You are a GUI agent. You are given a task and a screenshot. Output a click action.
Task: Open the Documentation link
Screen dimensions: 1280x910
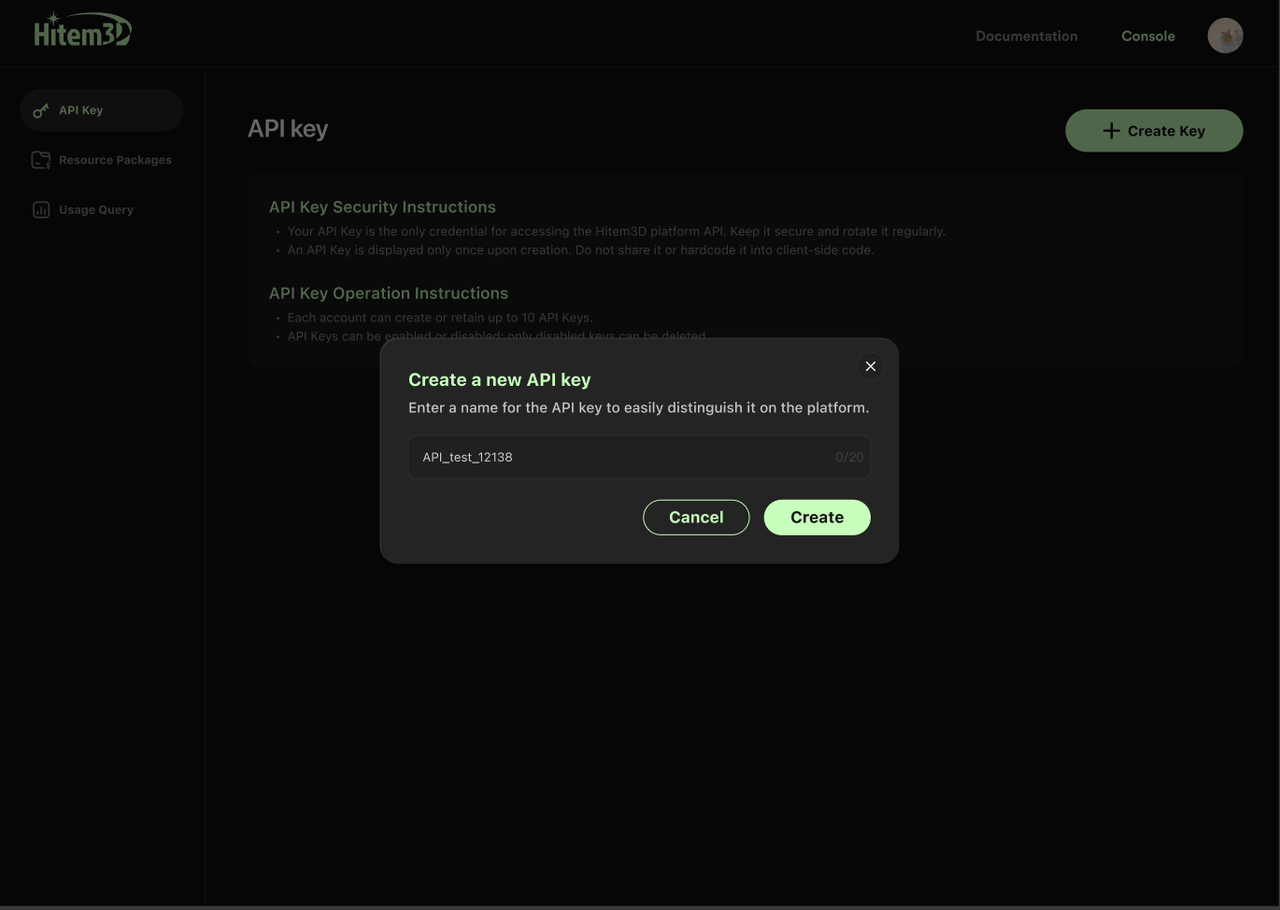point(1026,36)
